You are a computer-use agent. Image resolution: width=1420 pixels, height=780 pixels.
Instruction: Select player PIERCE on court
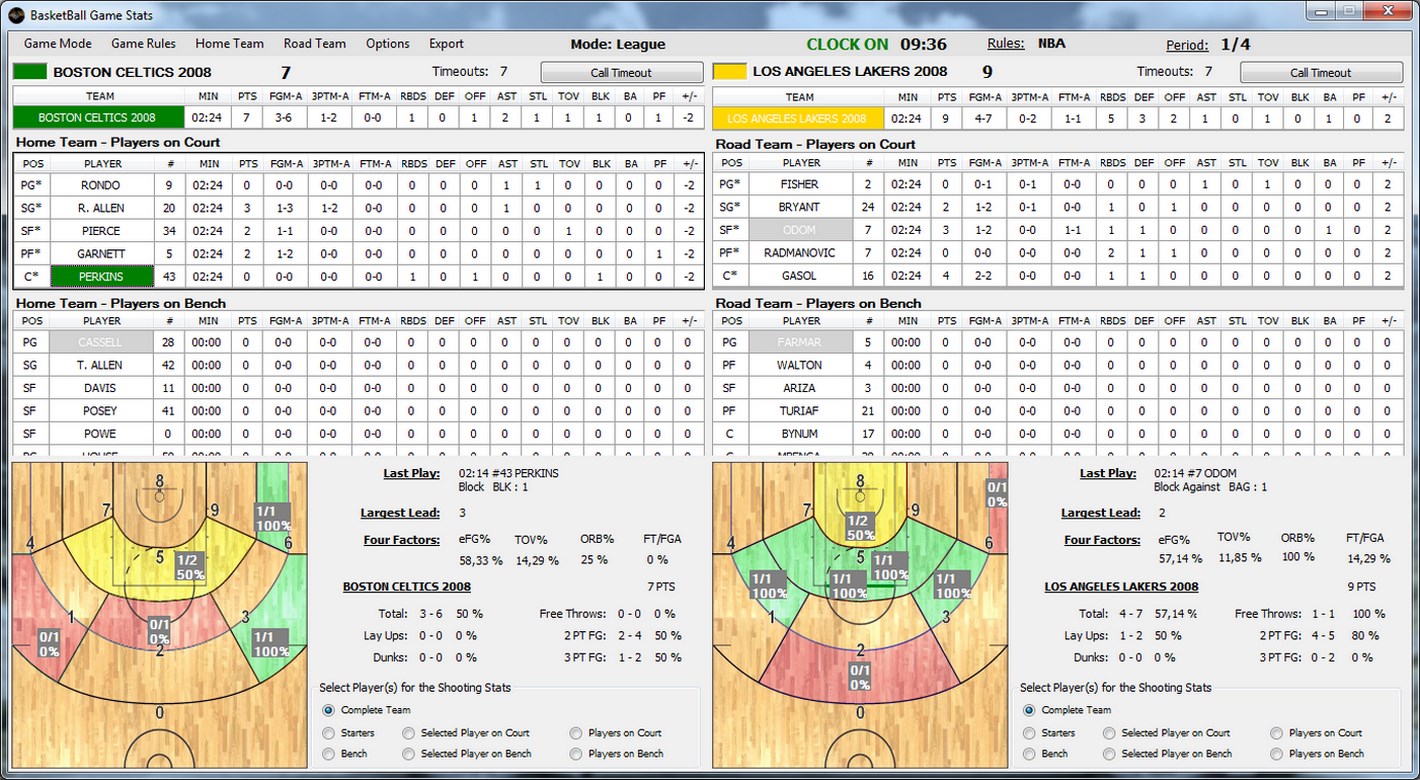[x=101, y=231]
